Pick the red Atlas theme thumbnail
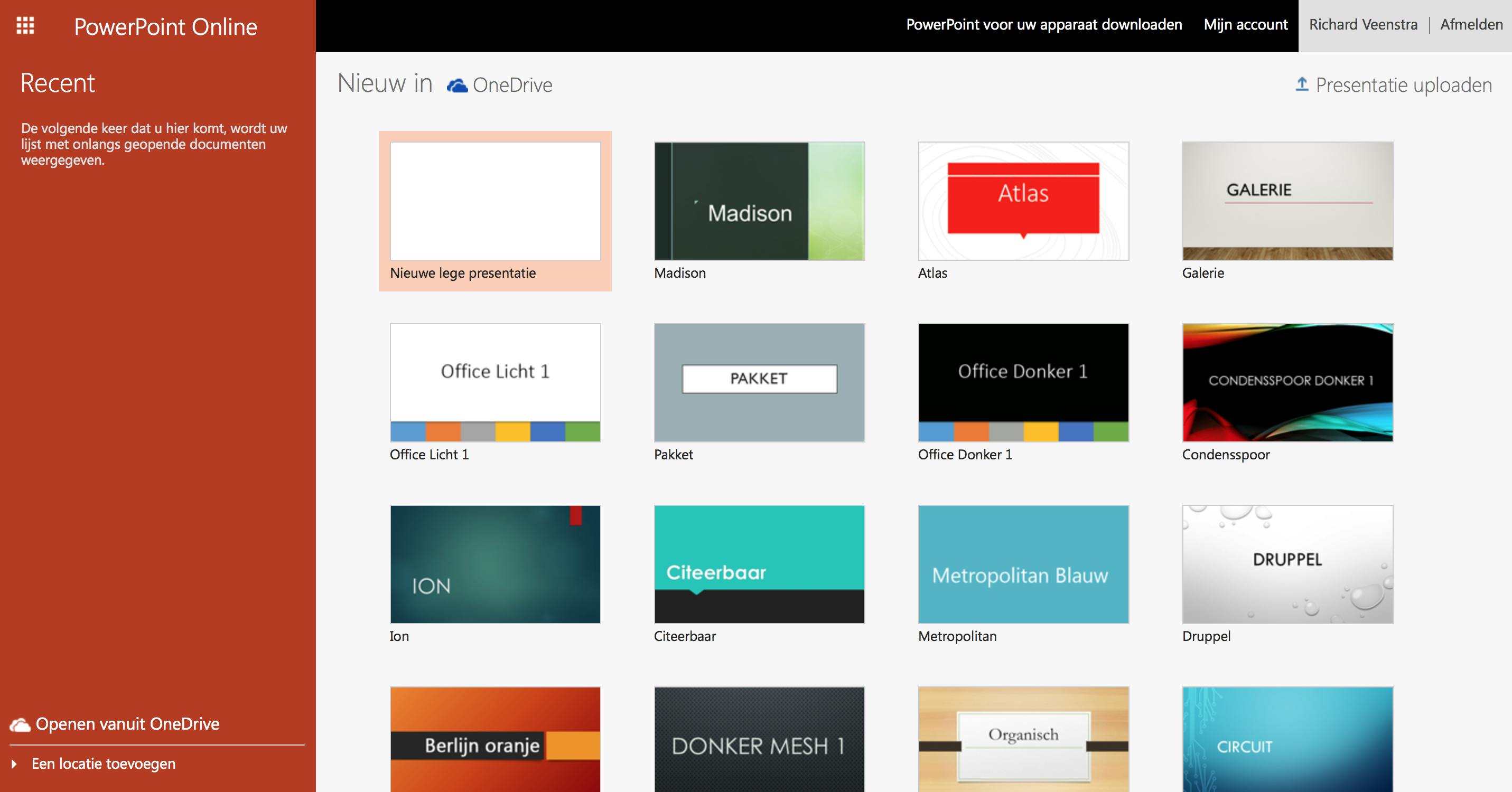This screenshot has height=792, width=1512. (1023, 201)
